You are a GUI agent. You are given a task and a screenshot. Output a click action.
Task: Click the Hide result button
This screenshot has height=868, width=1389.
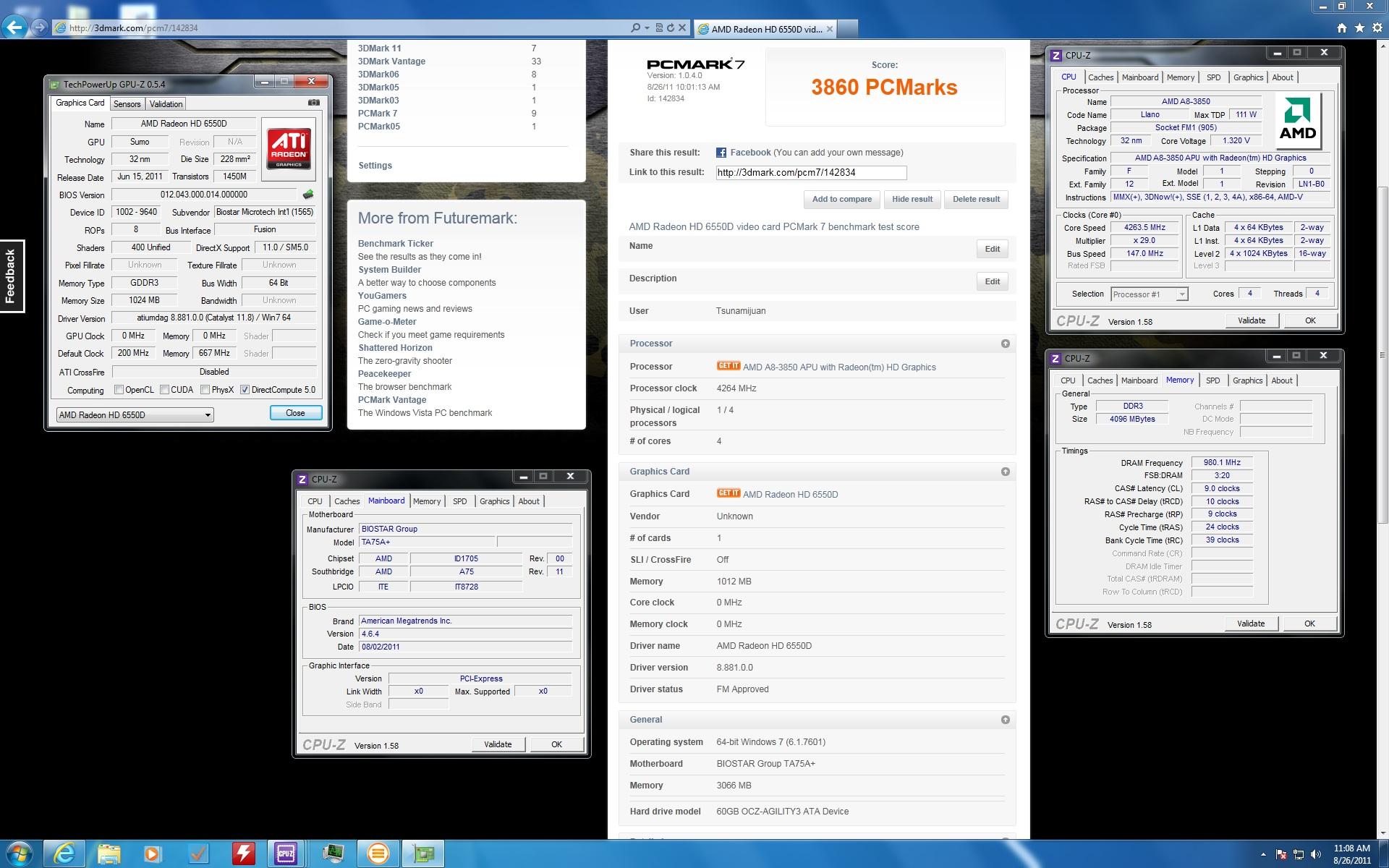tap(912, 199)
